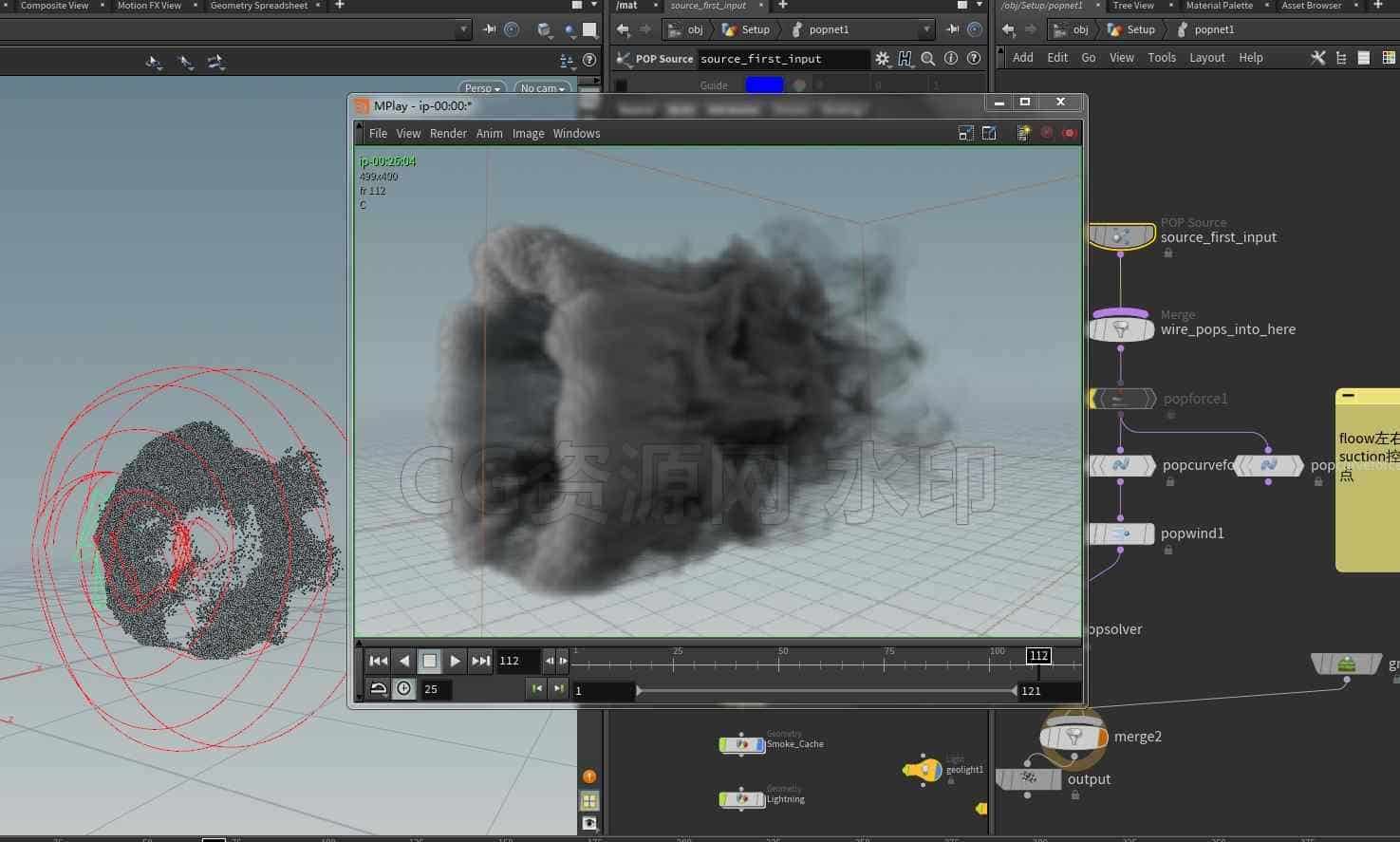
Task: Open the Perso viewport camera dropdown
Action: click(x=482, y=88)
